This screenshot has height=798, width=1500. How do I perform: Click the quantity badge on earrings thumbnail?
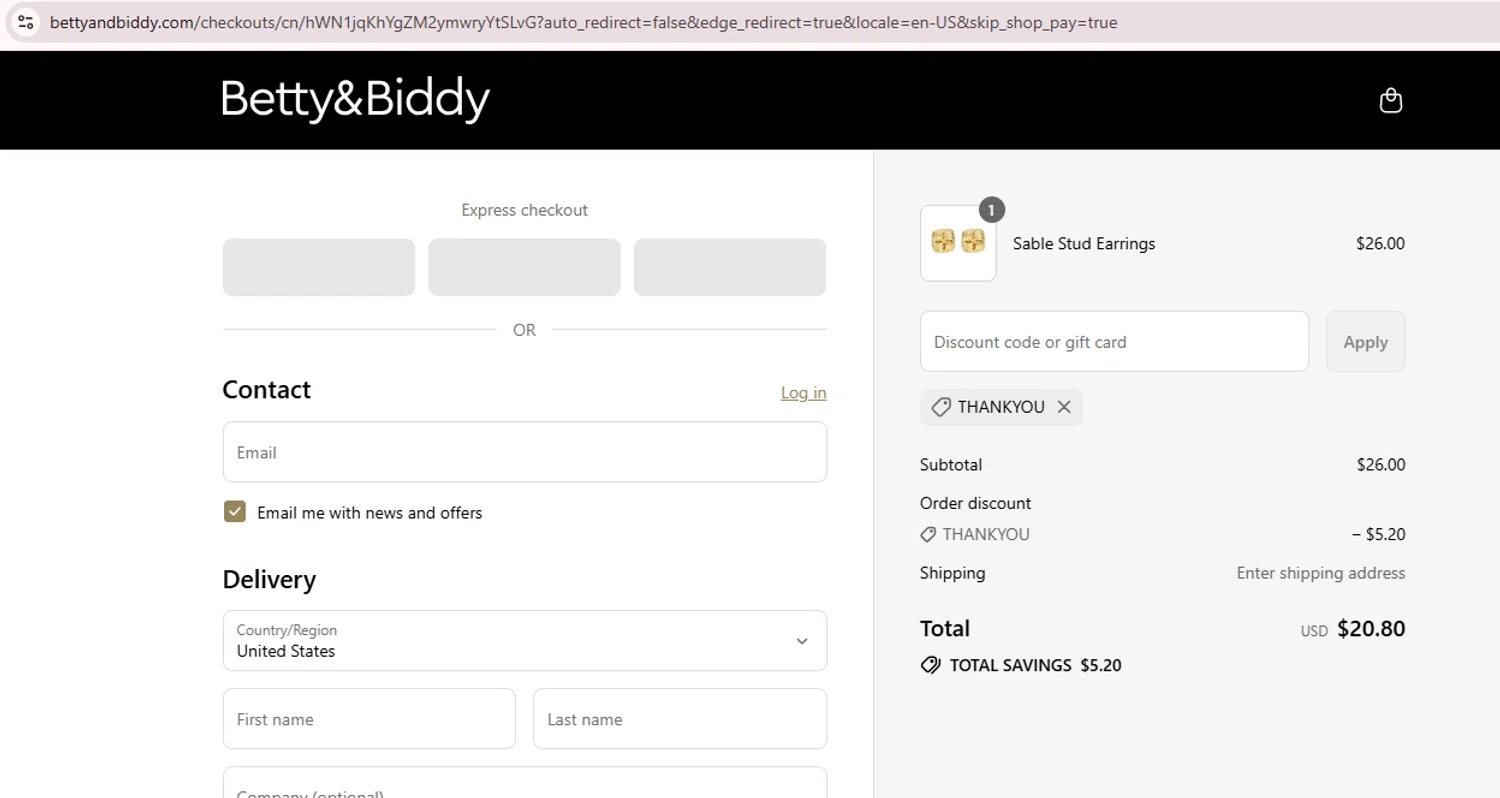991,210
